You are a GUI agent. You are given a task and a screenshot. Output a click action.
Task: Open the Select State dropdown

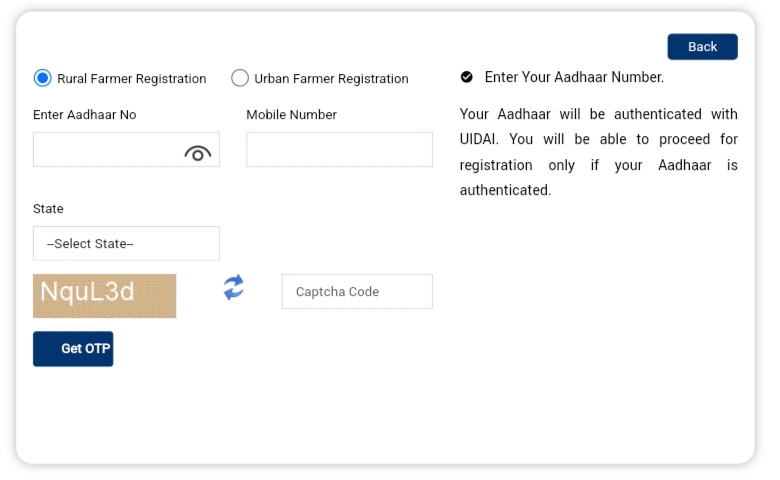click(126, 243)
